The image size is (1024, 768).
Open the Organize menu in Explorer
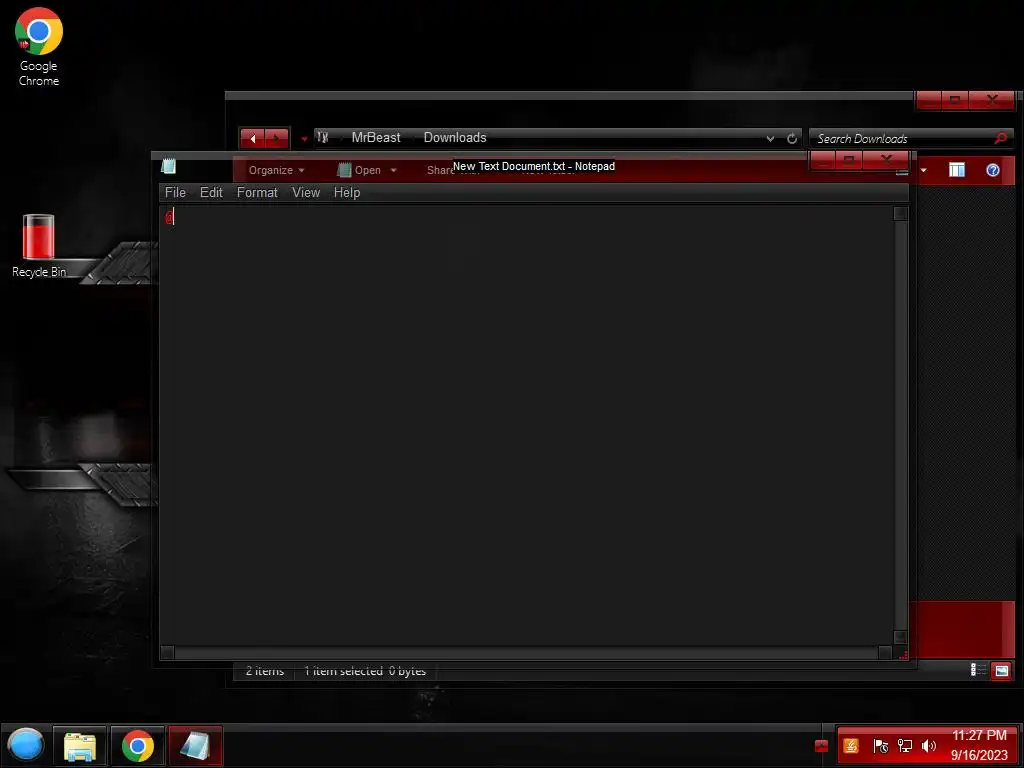[276, 170]
